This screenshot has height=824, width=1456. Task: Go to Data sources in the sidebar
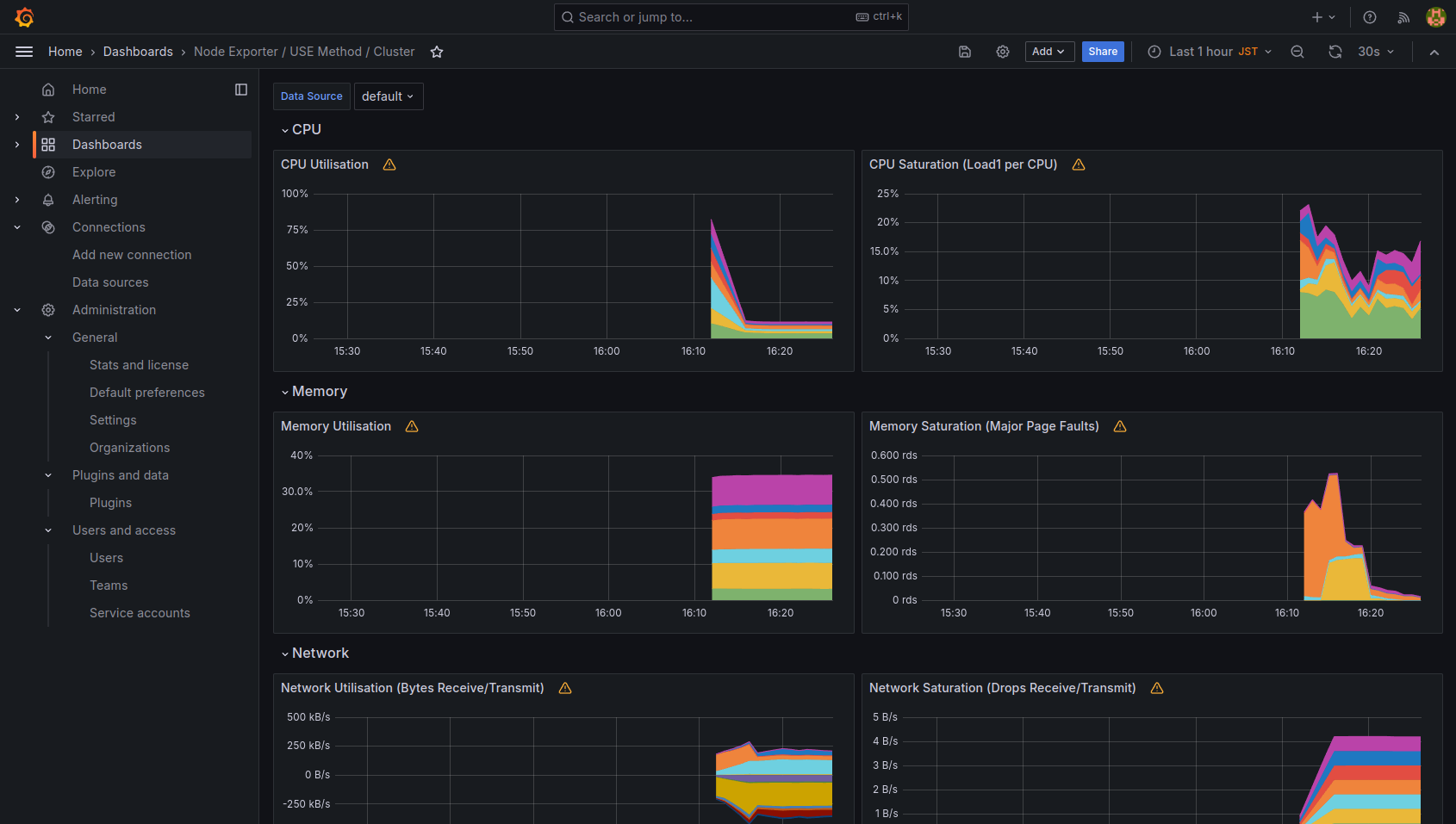pyautogui.click(x=110, y=282)
